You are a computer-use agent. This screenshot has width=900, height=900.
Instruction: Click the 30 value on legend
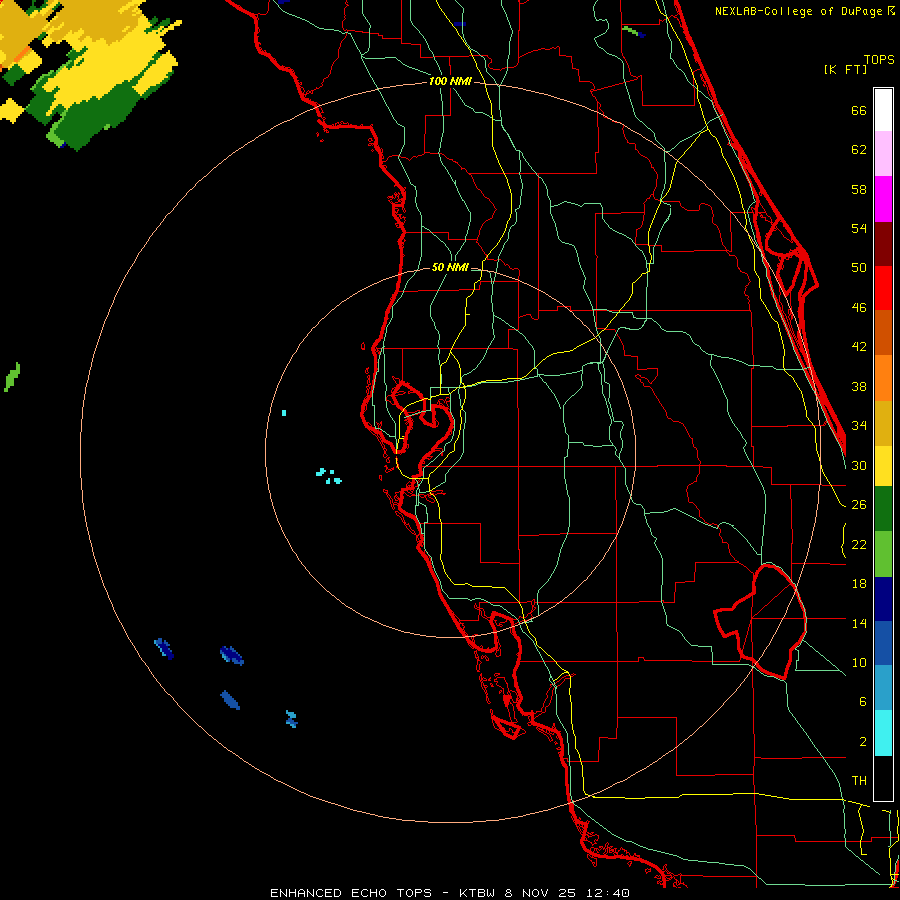(859, 465)
